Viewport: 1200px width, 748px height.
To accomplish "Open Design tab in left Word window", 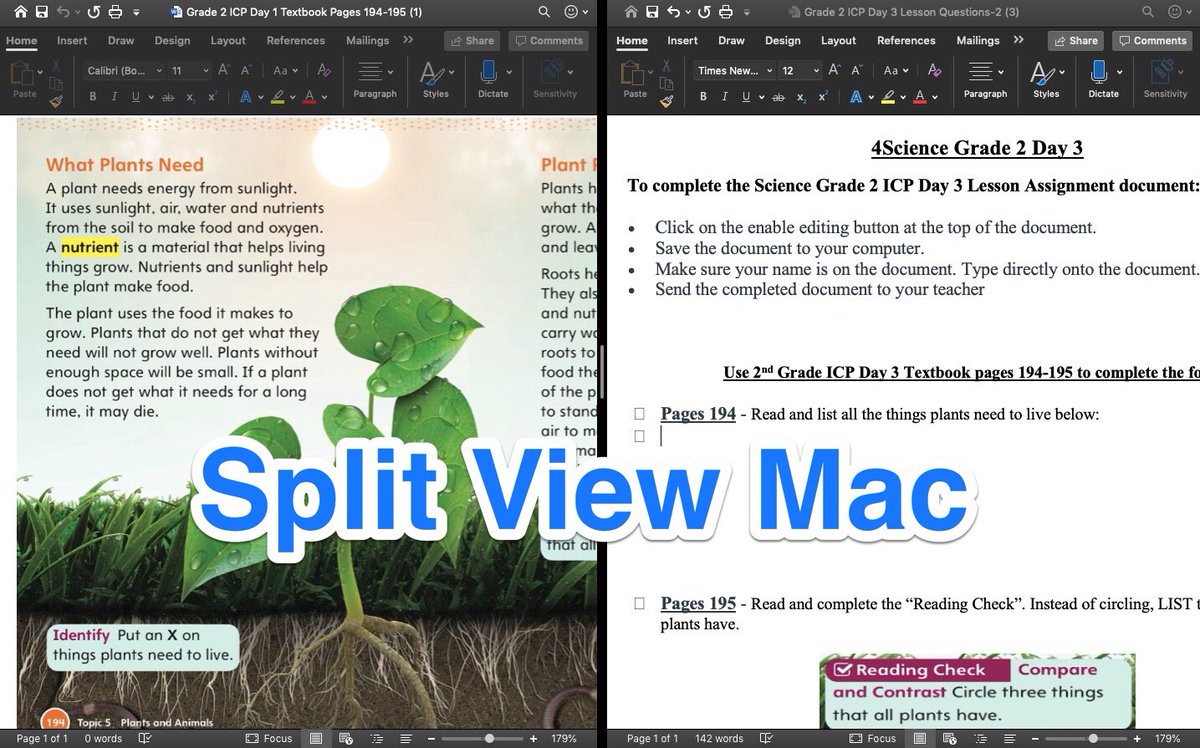I will [172, 41].
